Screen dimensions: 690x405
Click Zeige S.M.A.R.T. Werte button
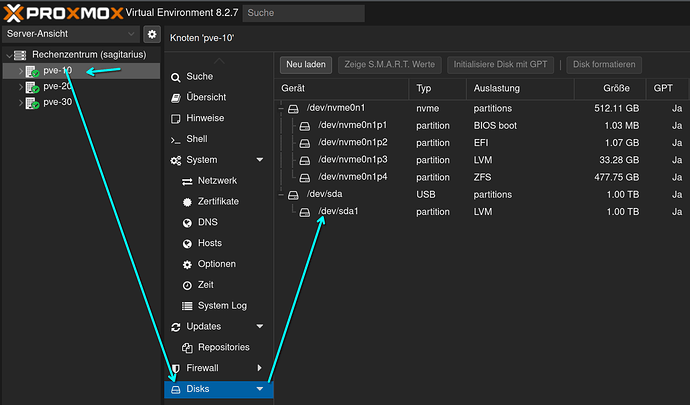pos(389,65)
